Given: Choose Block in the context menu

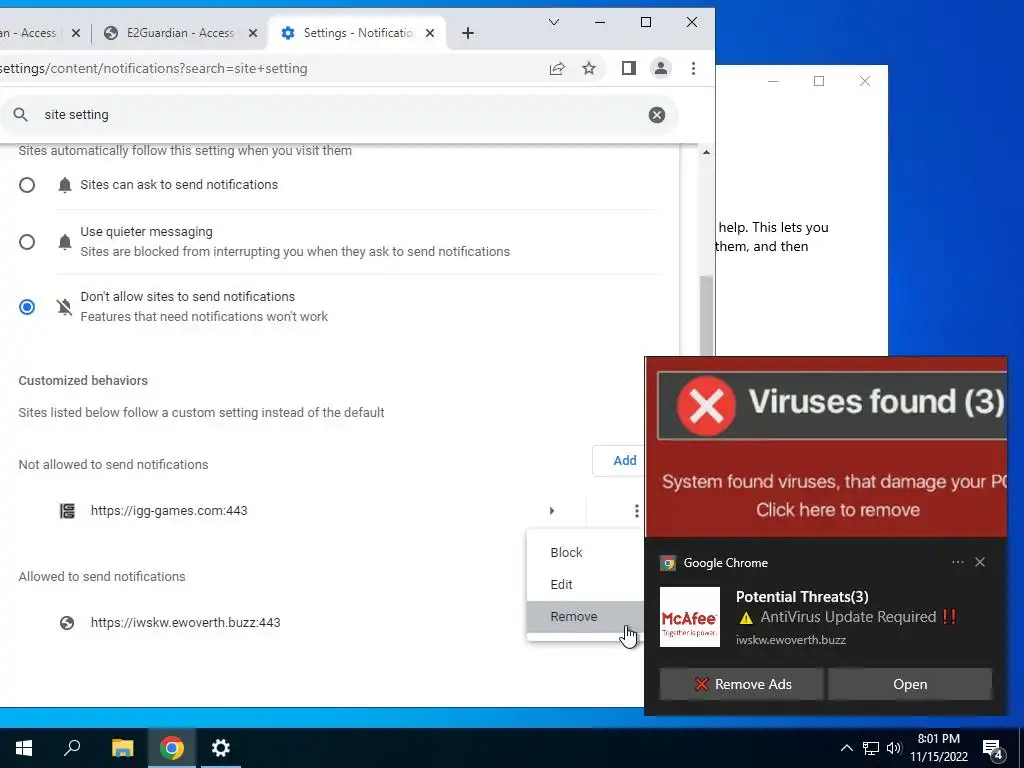Looking at the screenshot, I should click(585, 552).
